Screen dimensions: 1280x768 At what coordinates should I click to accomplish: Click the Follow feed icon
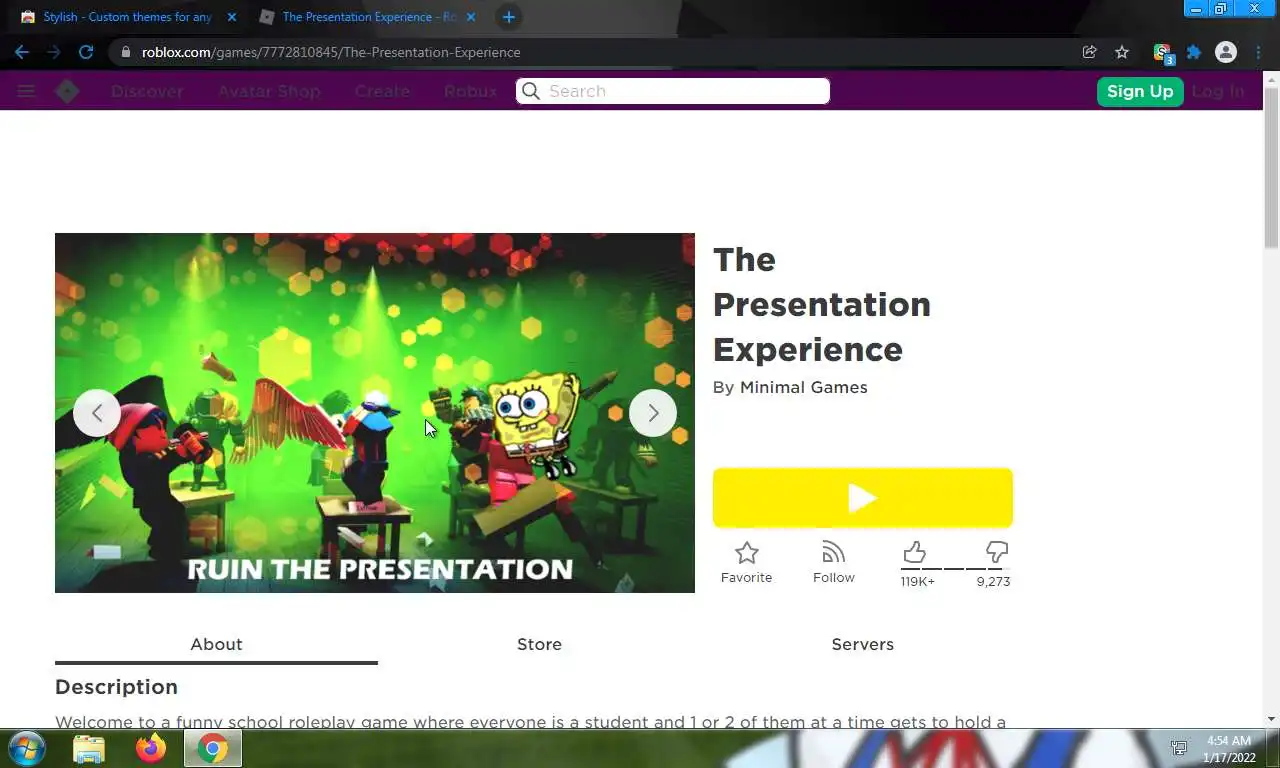(833, 552)
